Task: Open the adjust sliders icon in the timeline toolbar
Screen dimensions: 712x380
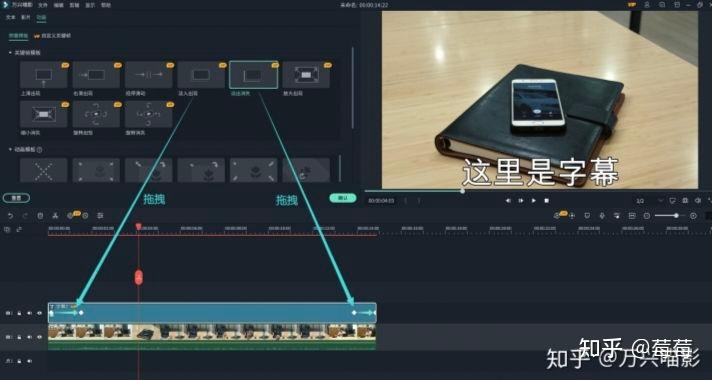Action: [100, 216]
